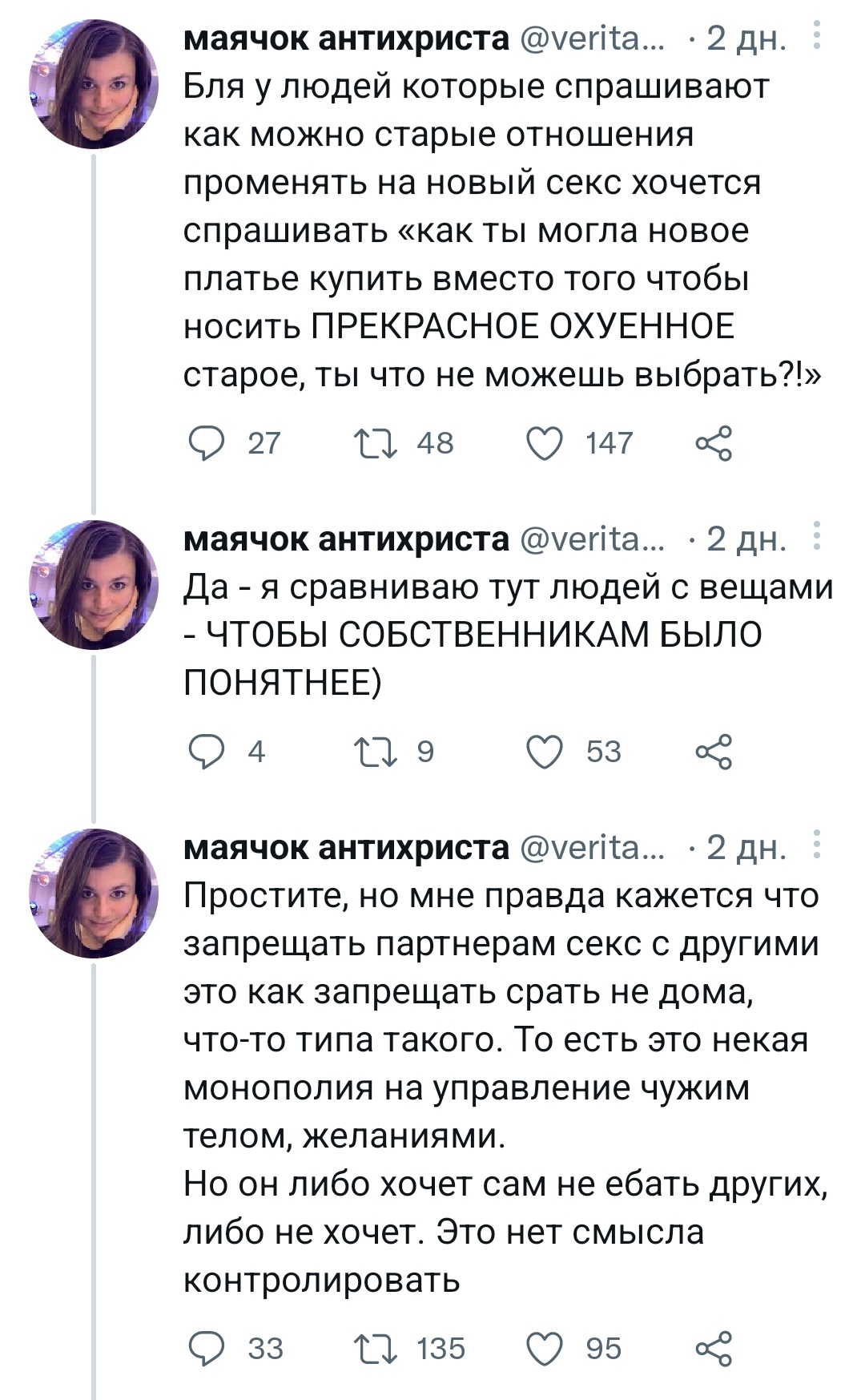This screenshot has width=865, height=1400.
Task: Open more options menu on second tweet
Action: tap(816, 538)
